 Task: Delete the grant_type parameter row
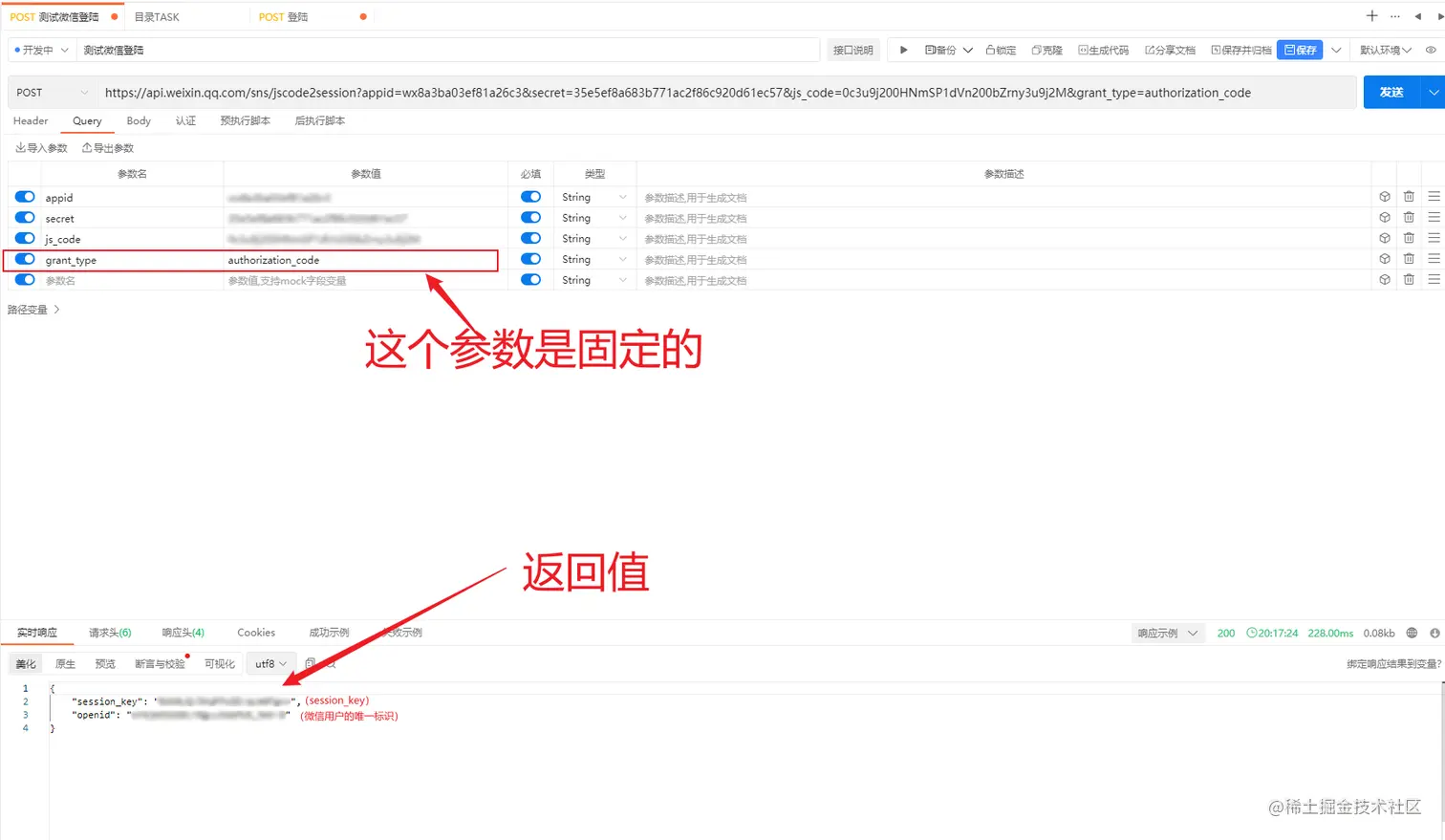click(x=1409, y=259)
